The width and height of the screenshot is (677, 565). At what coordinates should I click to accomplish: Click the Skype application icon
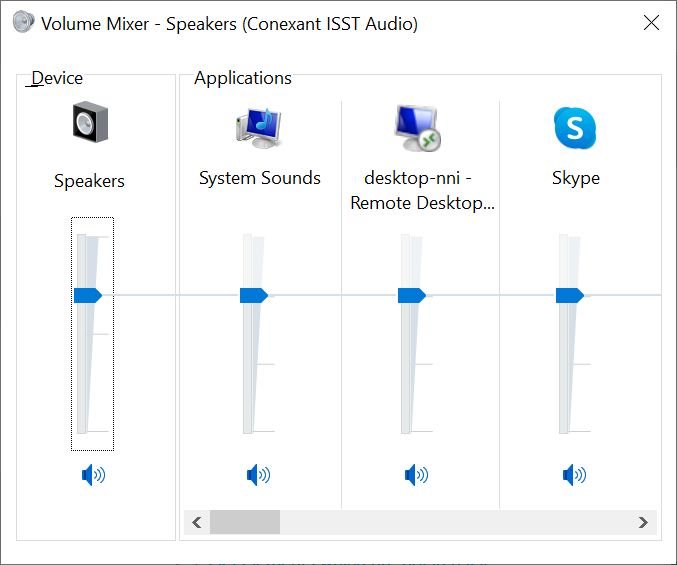(575, 127)
